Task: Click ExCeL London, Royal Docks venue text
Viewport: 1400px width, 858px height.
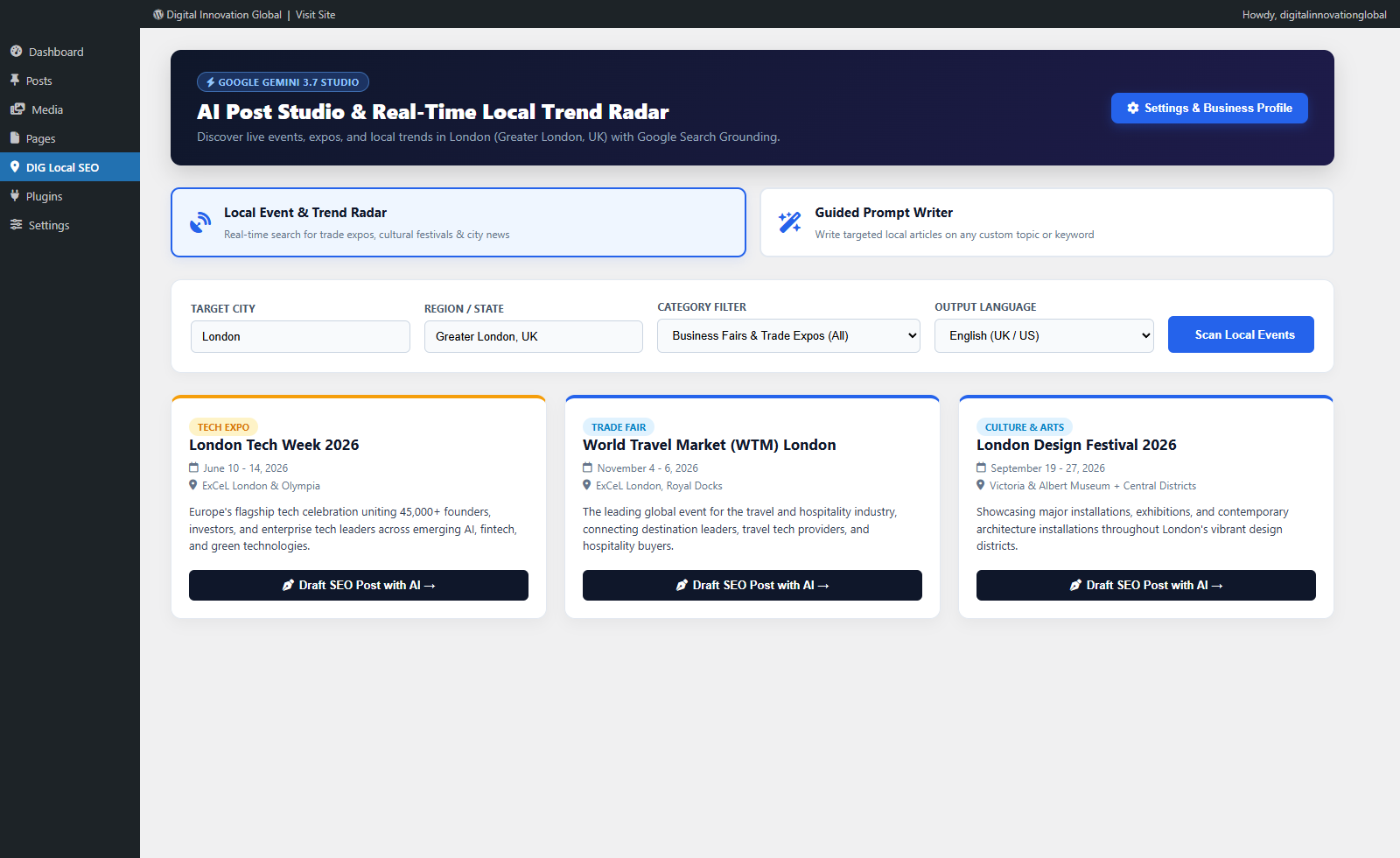Action: (x=659, y=486)
